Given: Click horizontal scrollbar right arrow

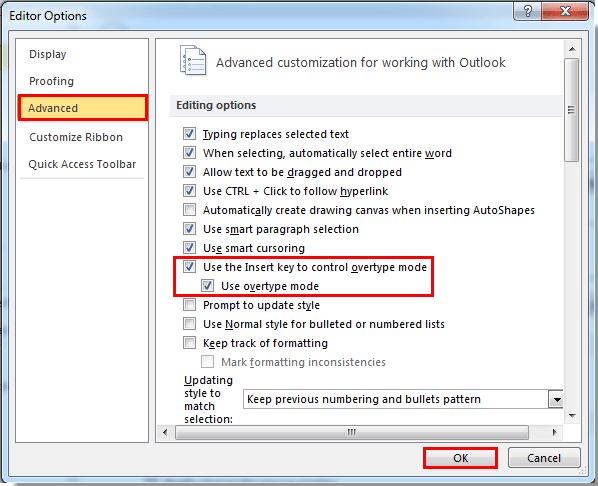Looking at the screenshot, I should [555, 432].
